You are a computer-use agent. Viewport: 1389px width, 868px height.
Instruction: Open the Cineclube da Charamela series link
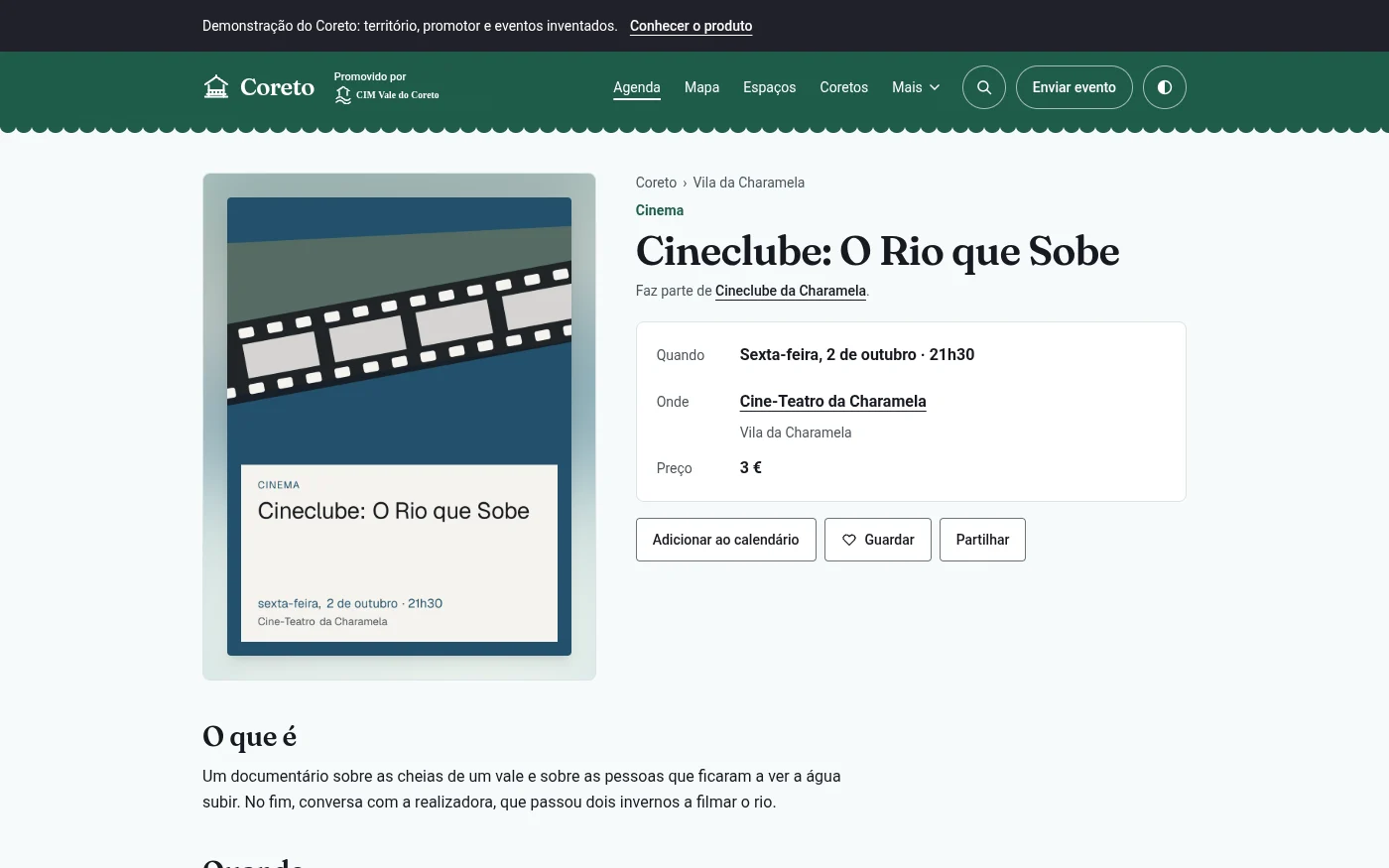791,291
